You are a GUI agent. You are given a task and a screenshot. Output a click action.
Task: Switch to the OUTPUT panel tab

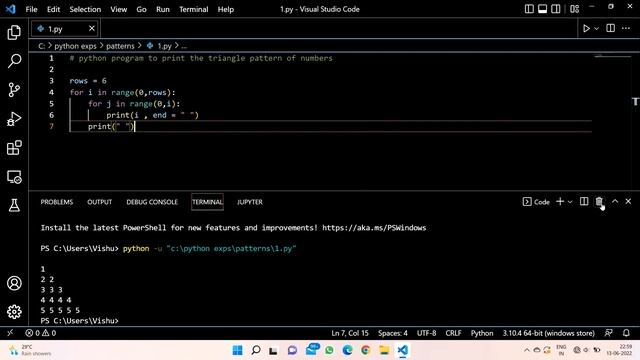(100, 202)
